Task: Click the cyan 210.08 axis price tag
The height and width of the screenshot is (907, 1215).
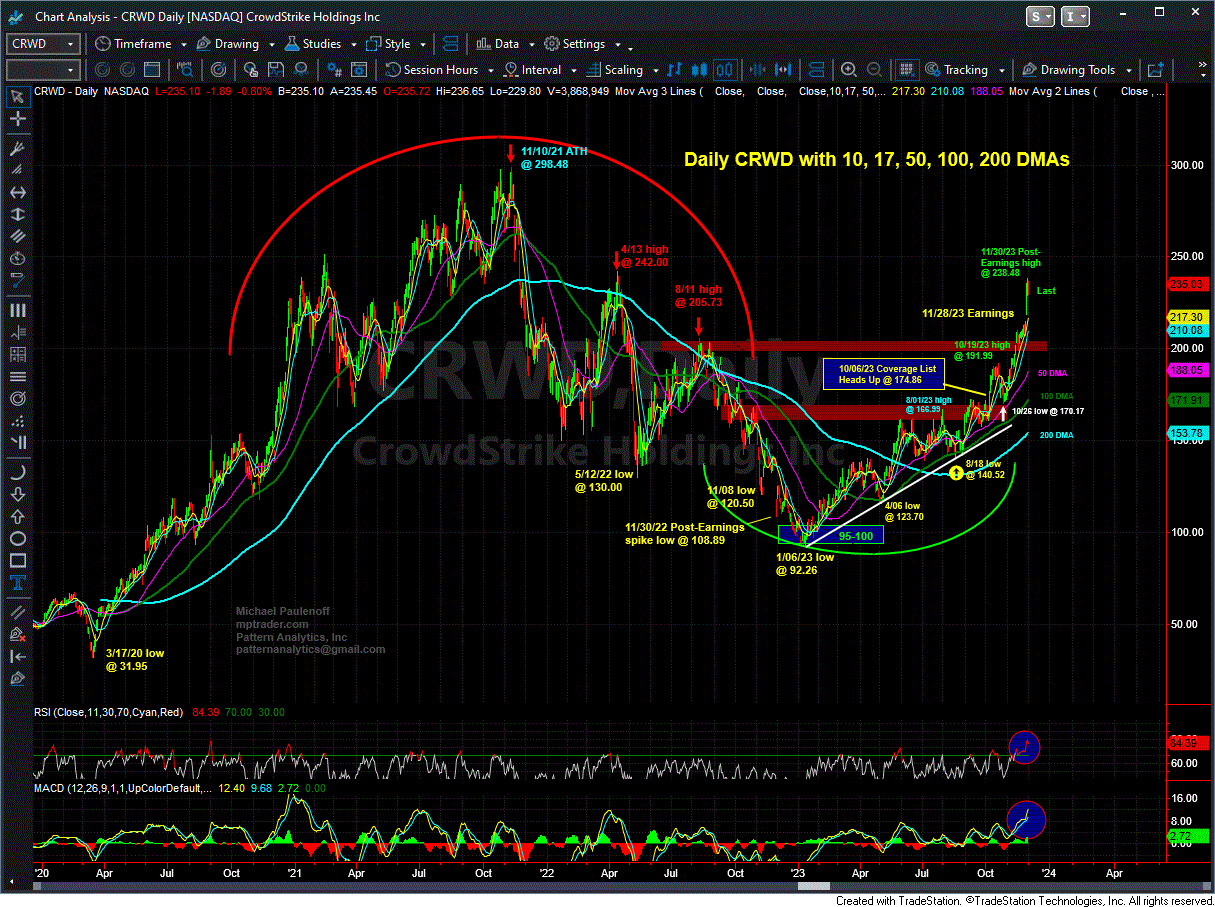Action: click(1189, 330)
